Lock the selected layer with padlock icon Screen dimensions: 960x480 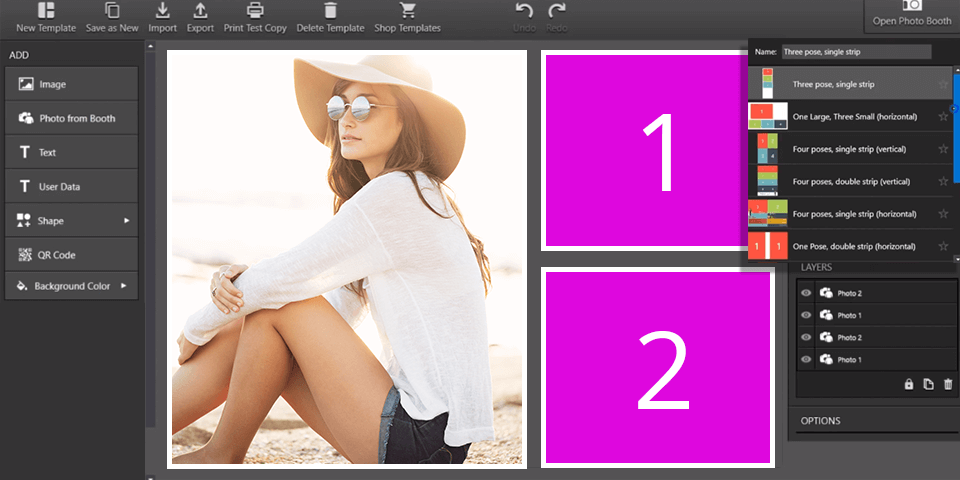pyautogui.click(x=909, y=384)
